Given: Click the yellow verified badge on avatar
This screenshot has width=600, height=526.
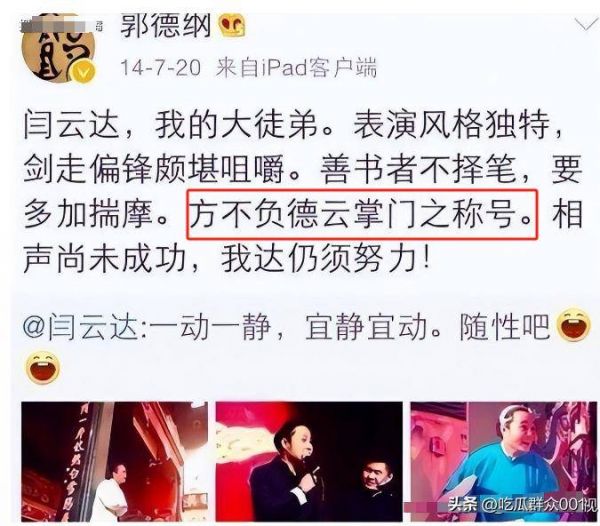Looking at the screenshot, I should [x=84, y=72].
